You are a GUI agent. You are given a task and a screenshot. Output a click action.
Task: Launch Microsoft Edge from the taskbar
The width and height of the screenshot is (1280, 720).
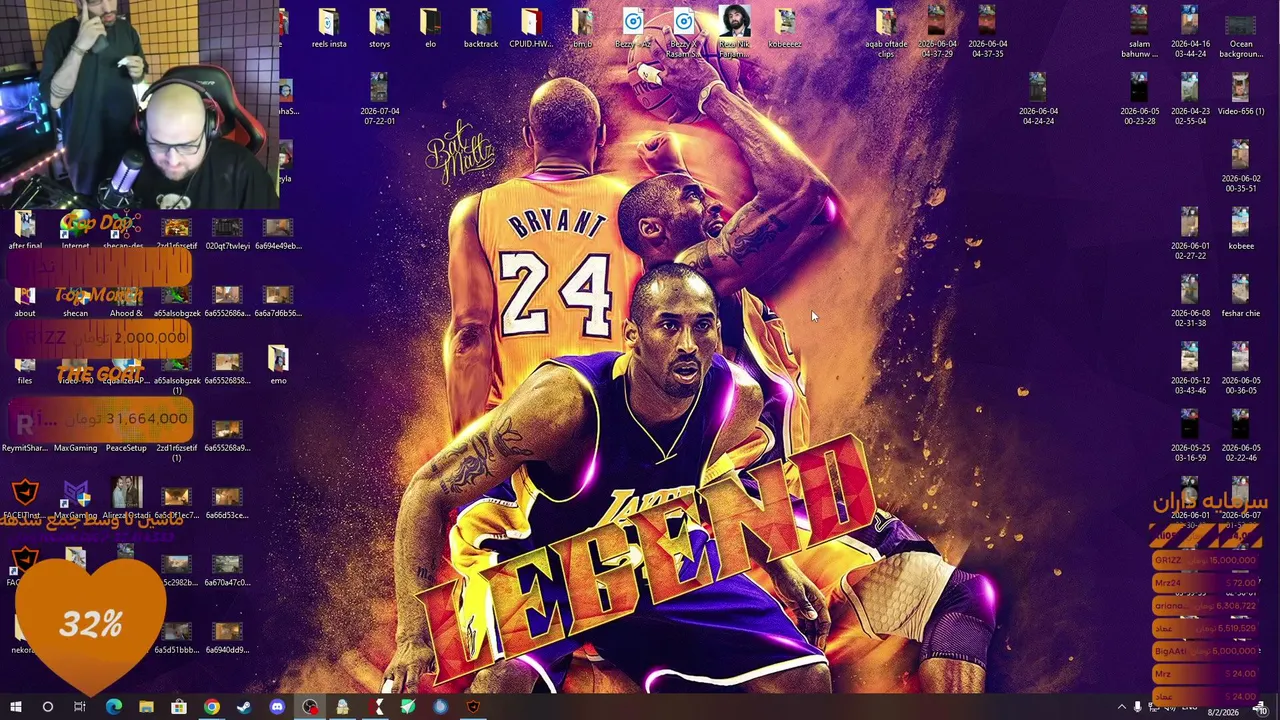click(113, 707)
